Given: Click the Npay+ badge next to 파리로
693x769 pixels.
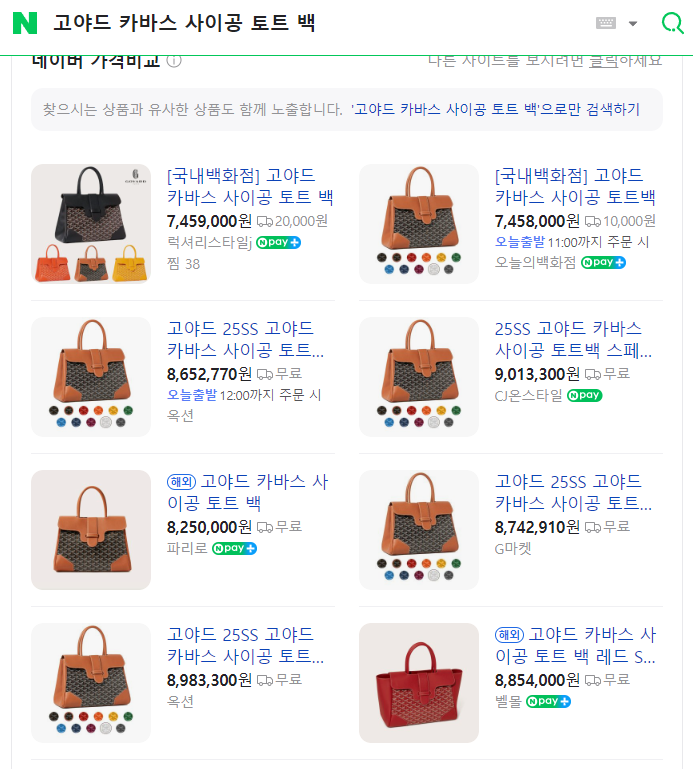Looking at the screenshot, I should [234, 548].
